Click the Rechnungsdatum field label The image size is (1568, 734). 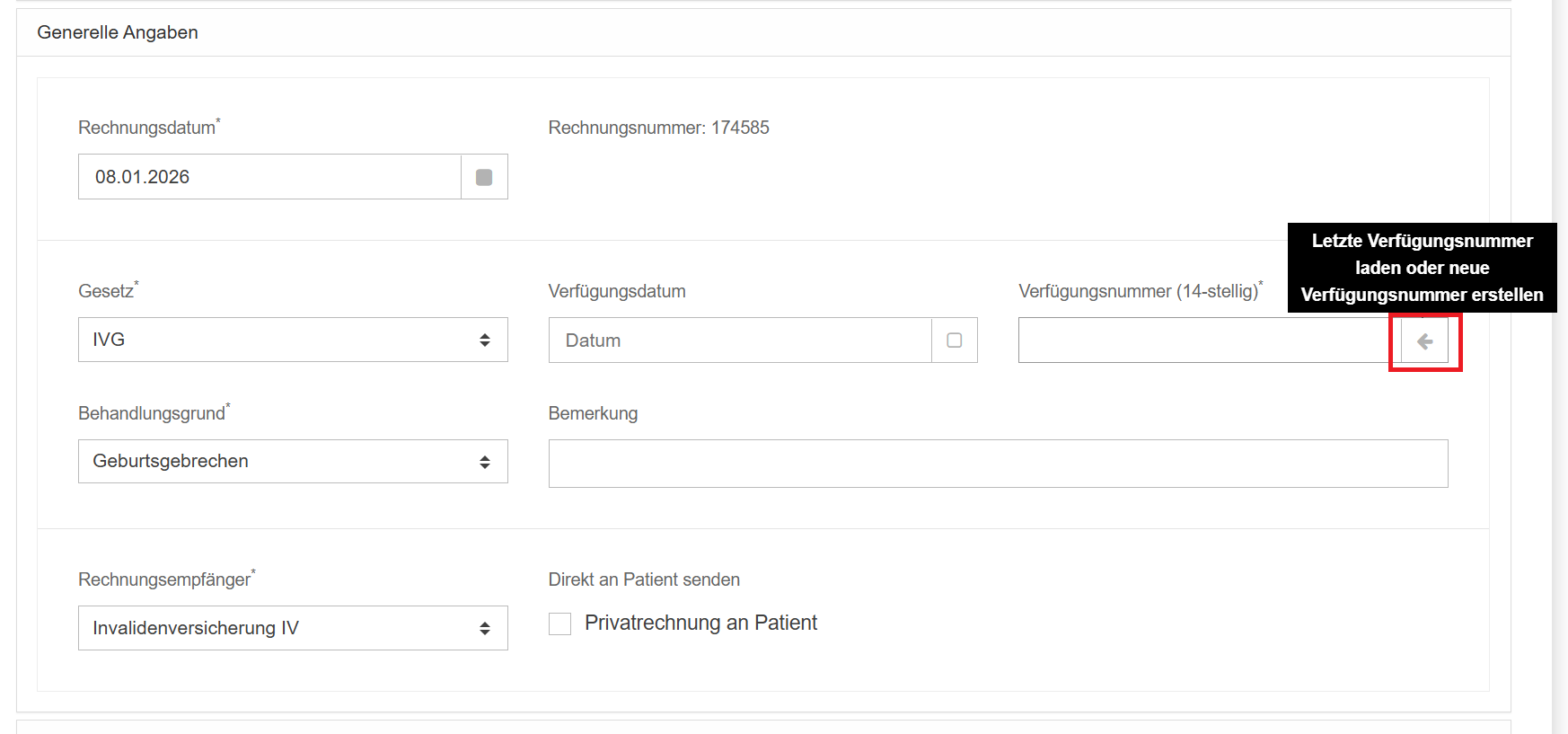146,128
